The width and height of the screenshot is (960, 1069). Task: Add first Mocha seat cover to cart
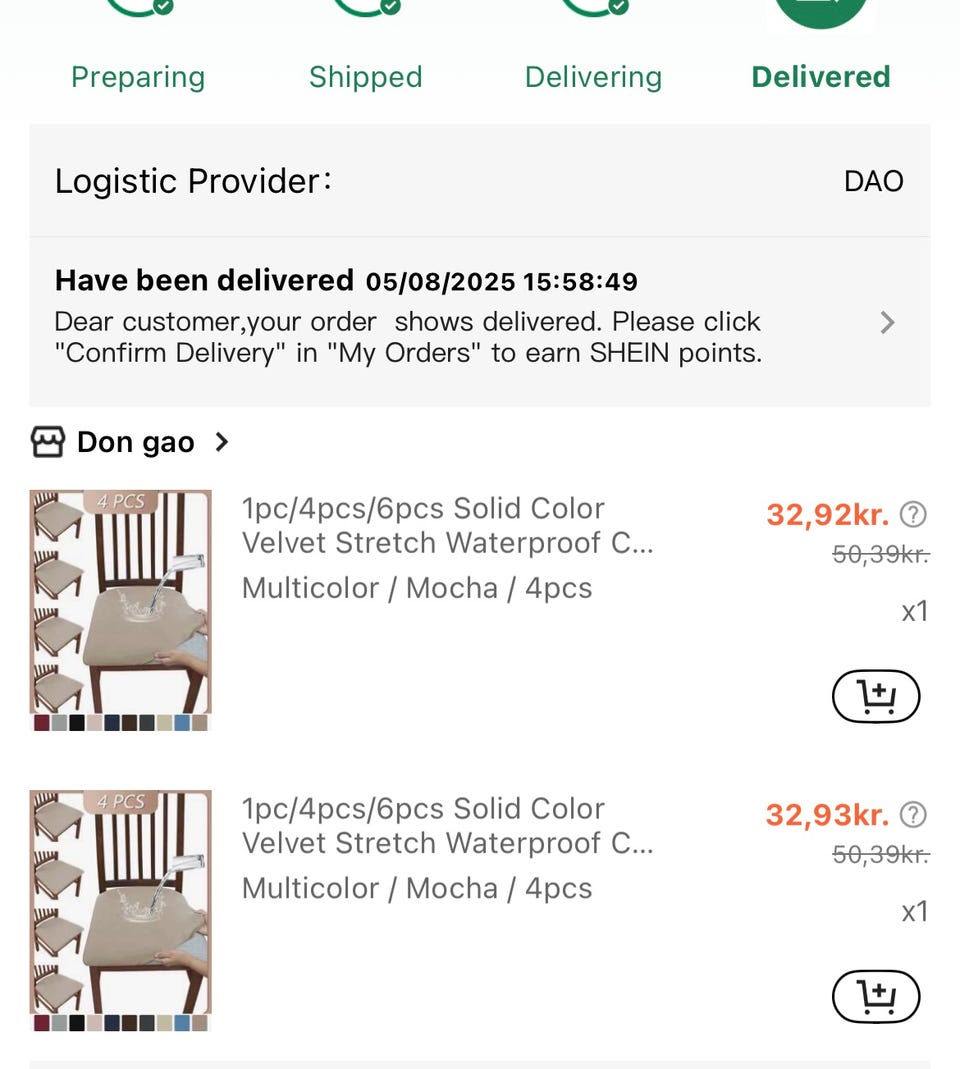pyautogui.click(x=875, y=696)
